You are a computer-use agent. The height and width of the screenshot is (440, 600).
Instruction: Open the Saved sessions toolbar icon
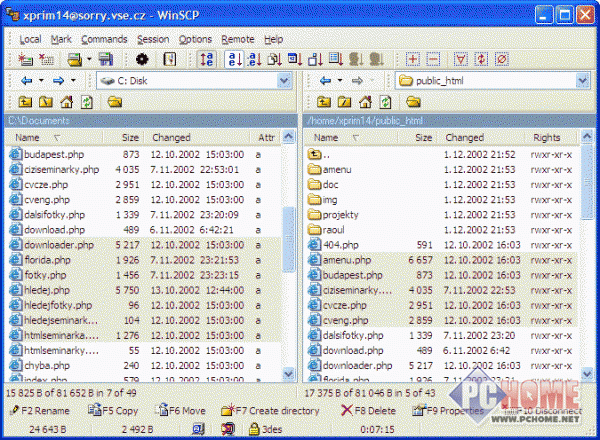(x=75, y=59)
